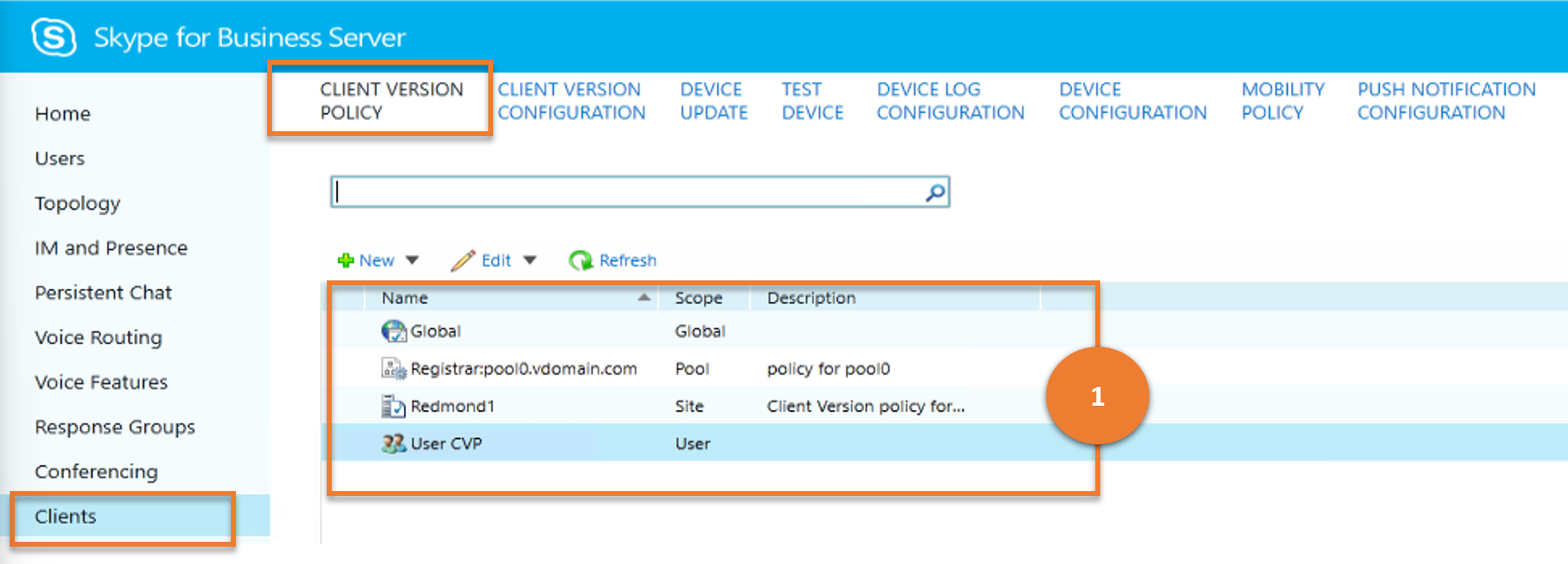Open the Device Update tab
Viewport: 1568px width, 564px height.
point(714,101)
